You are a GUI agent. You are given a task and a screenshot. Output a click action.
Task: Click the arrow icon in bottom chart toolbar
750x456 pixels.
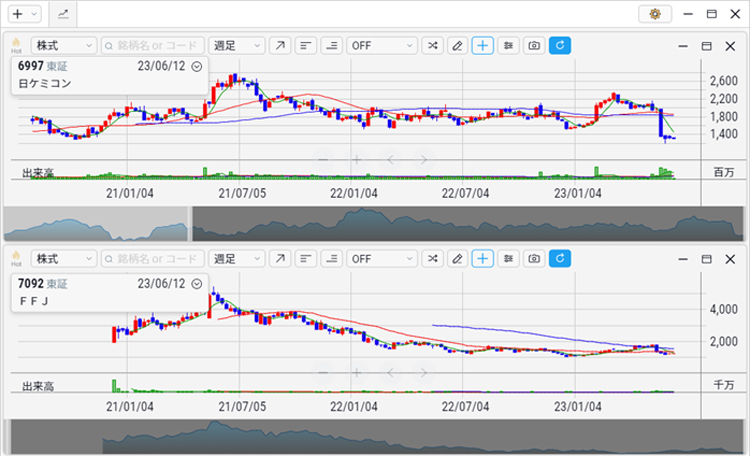(279, 259)
